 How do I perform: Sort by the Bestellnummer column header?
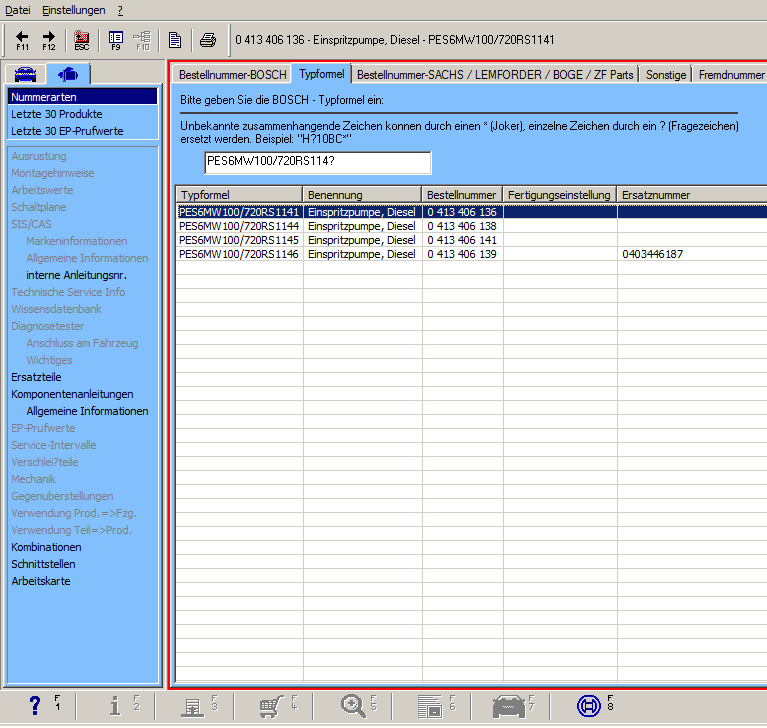(x=462, y=195)
